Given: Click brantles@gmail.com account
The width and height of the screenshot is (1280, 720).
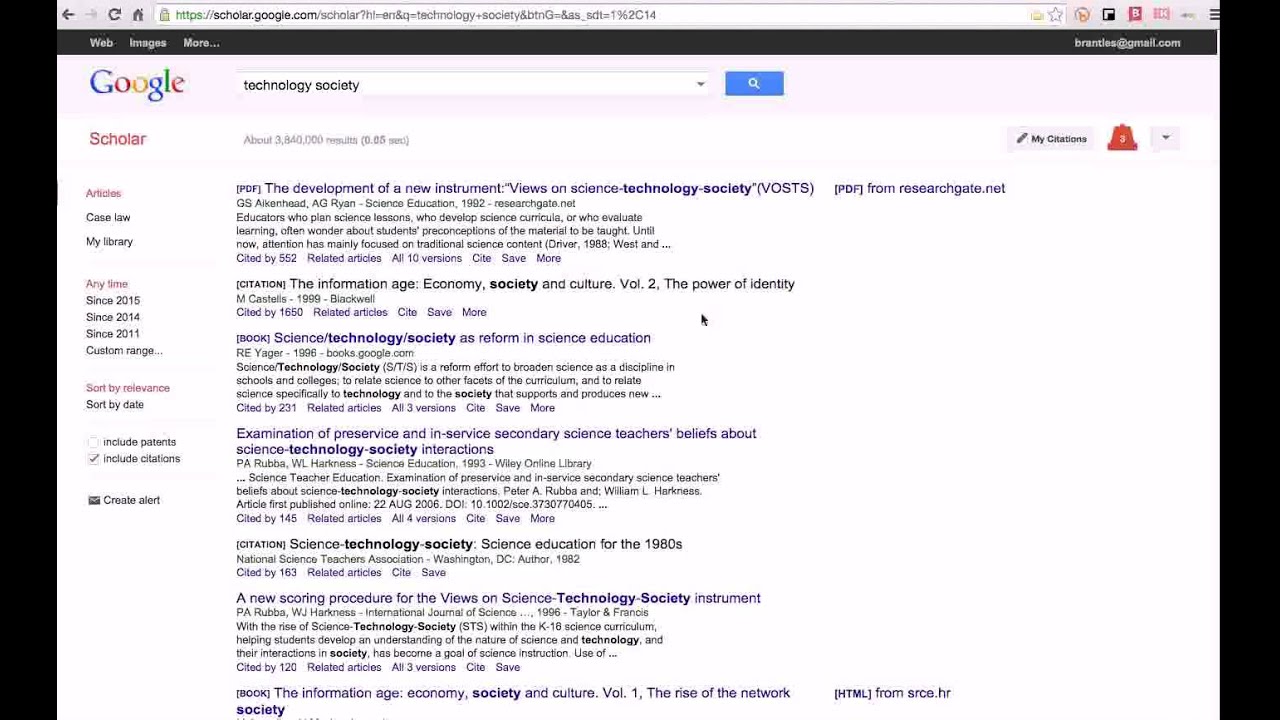Looking at the screenshot, I should 1127,43.
